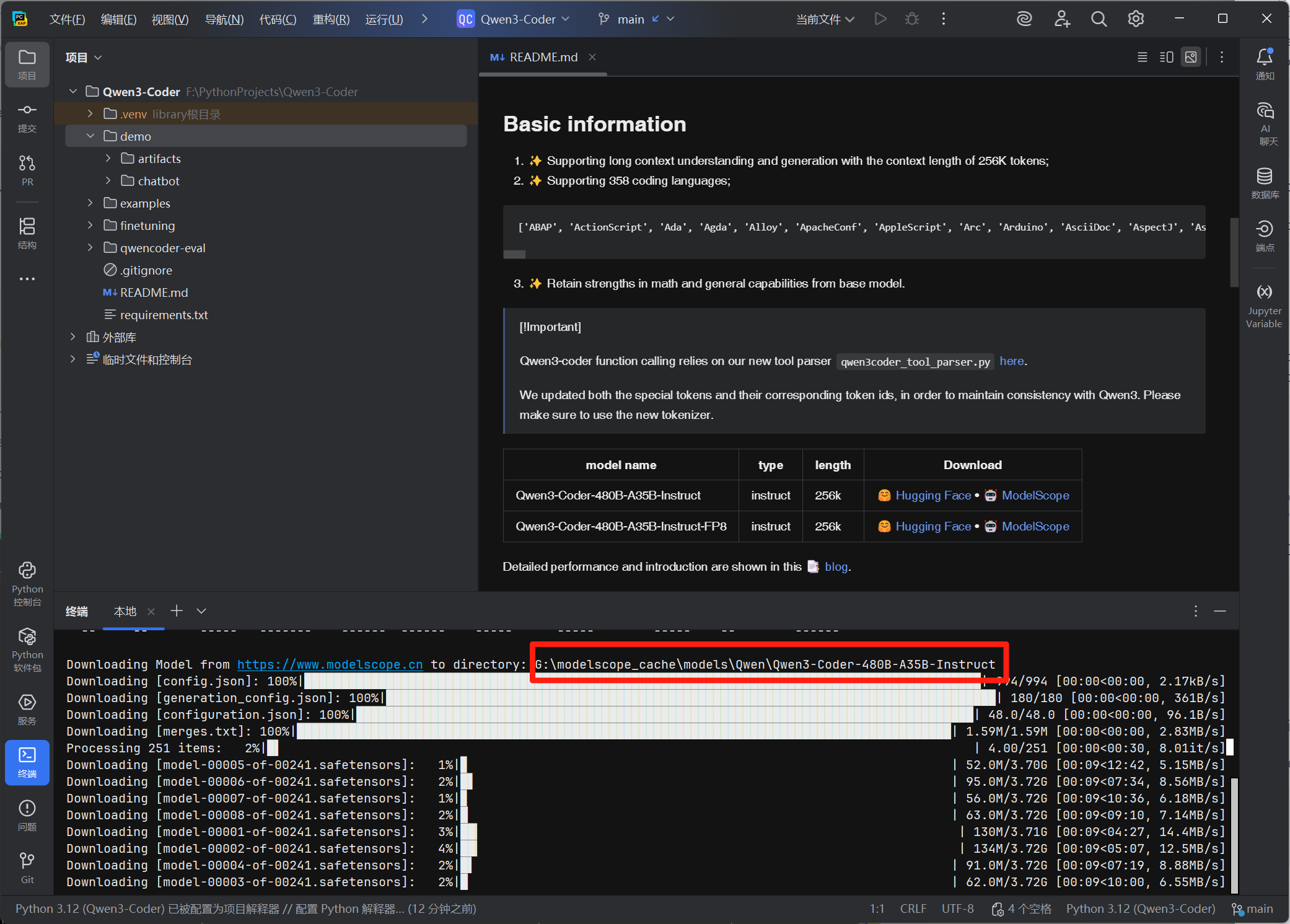Open editor tab options kebab menu

click(x=1222, y=57)
